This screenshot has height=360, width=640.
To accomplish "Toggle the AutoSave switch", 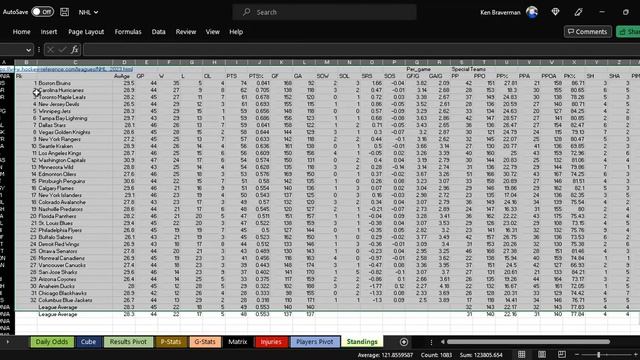I will coord(42,12).
